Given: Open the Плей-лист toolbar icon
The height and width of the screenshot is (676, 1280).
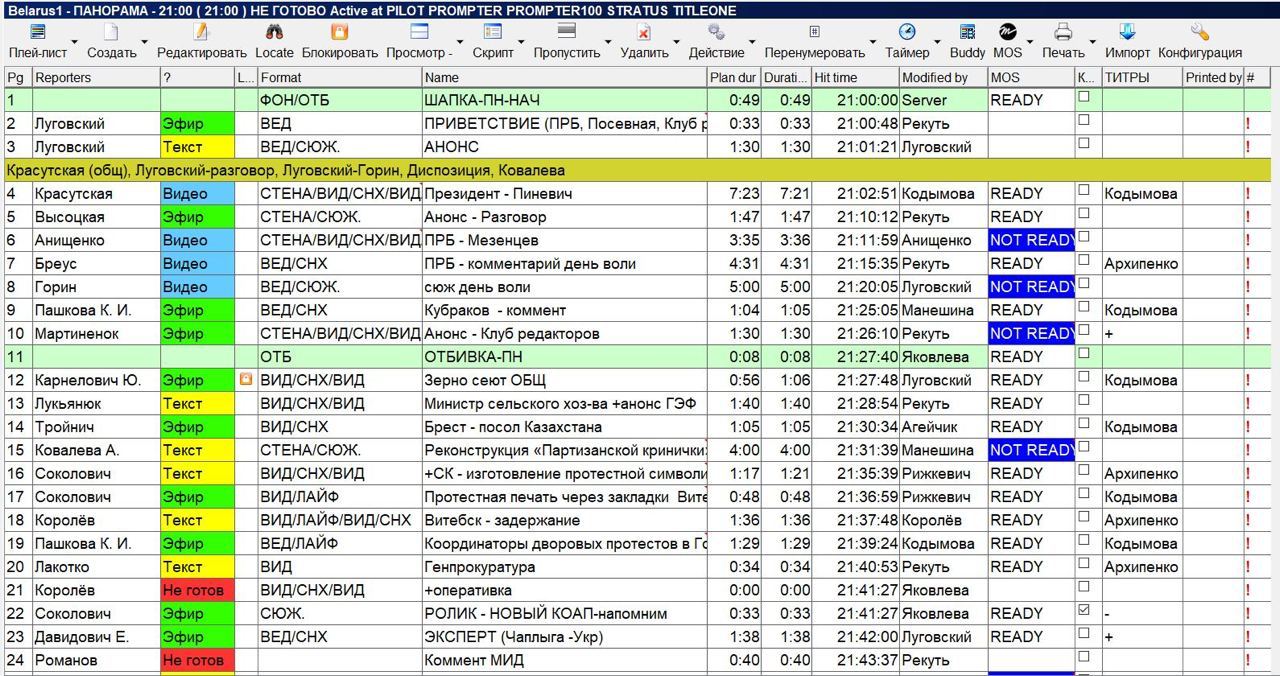Looking at the screenshot, I should point(38,33).
